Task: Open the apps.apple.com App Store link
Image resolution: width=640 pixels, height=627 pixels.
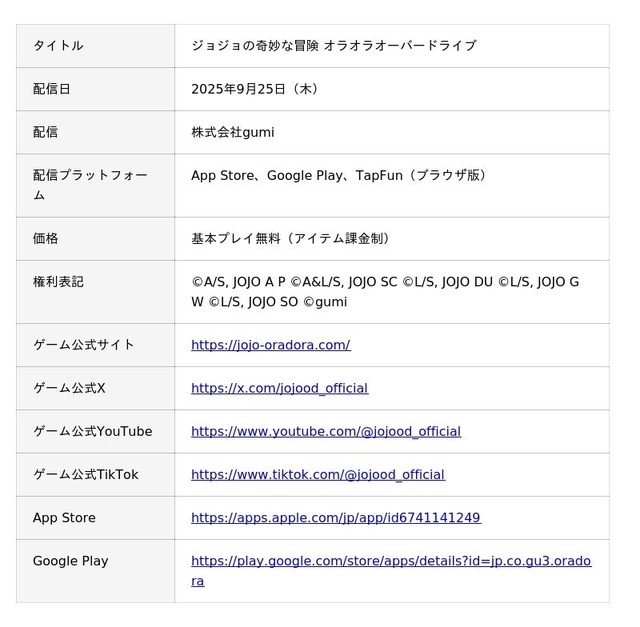Action: 336,518
